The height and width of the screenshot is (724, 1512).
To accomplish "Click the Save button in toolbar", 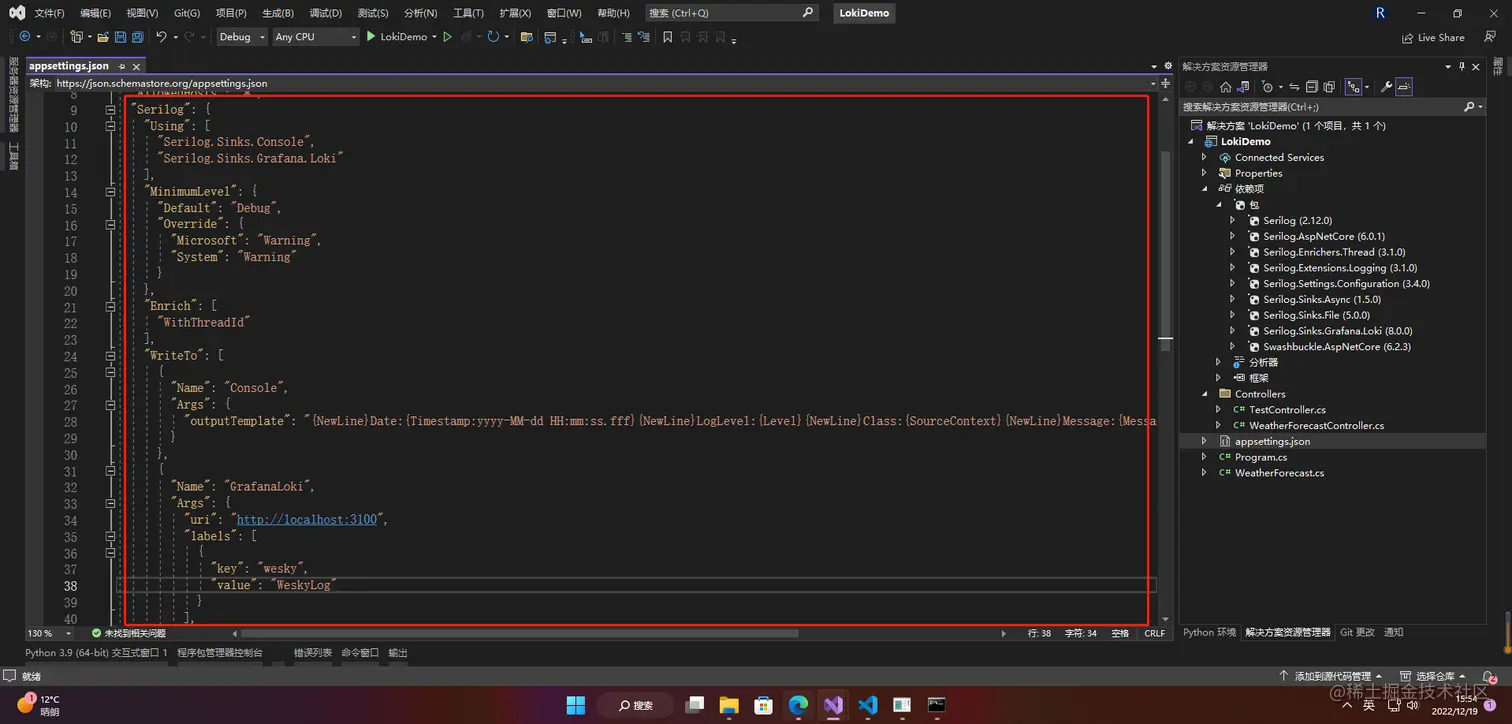I will [x=120, y=37].
